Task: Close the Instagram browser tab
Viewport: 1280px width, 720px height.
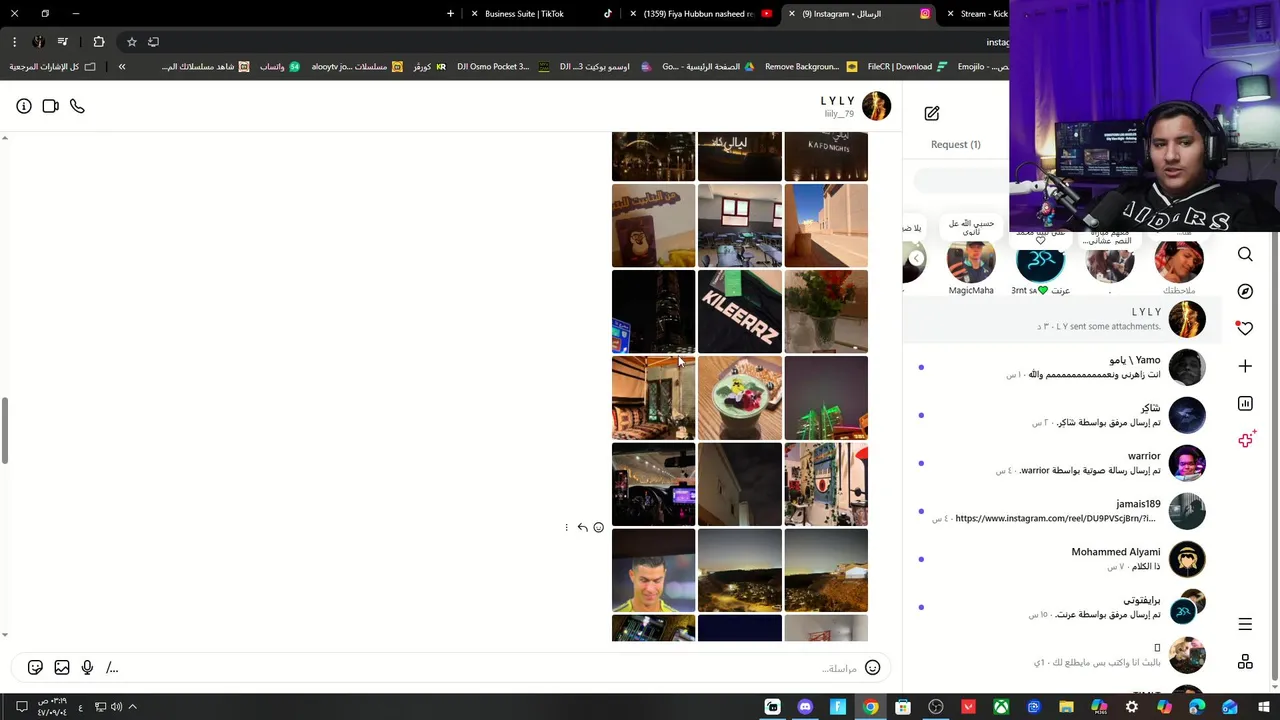Action: point(791,14)
